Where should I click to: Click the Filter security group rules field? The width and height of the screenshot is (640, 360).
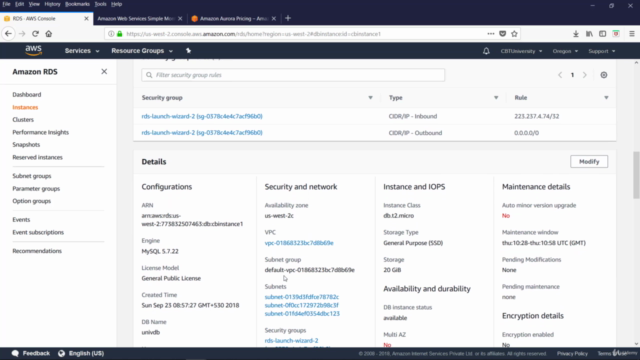click(293, 75)
